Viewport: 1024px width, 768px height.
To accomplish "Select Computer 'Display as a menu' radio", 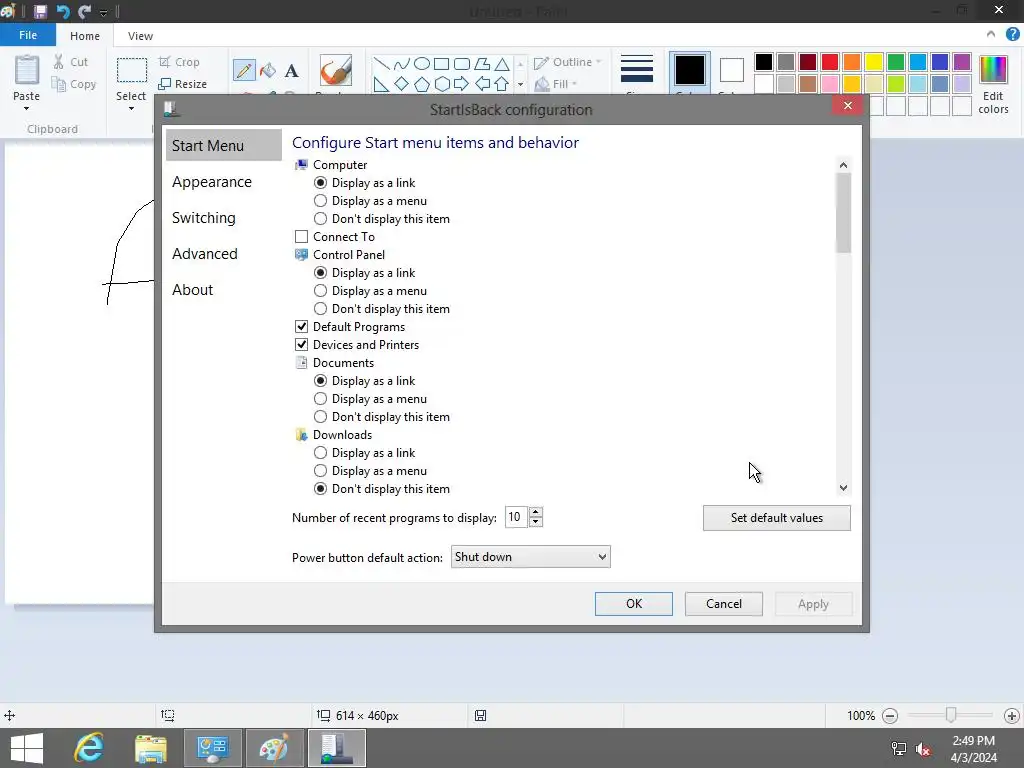I will tap(320, 200).
